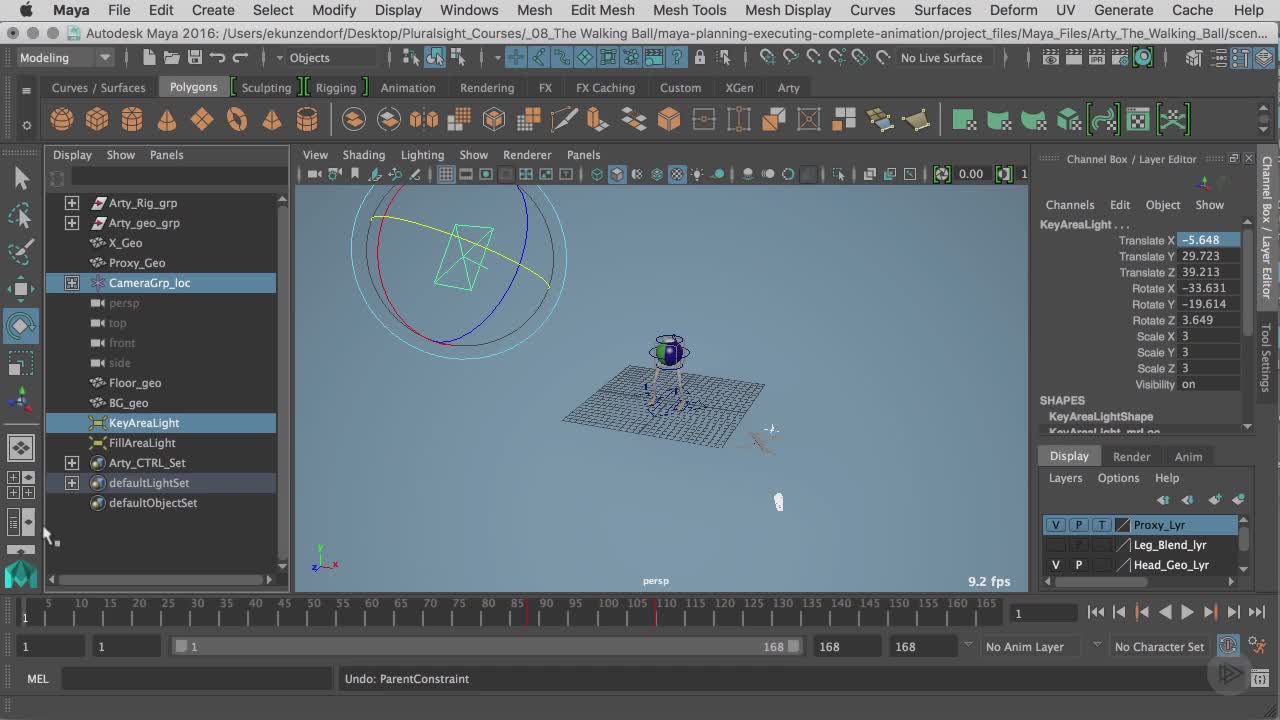
Task: Open the Mesh Tools menu
Action: click(689, 10)
